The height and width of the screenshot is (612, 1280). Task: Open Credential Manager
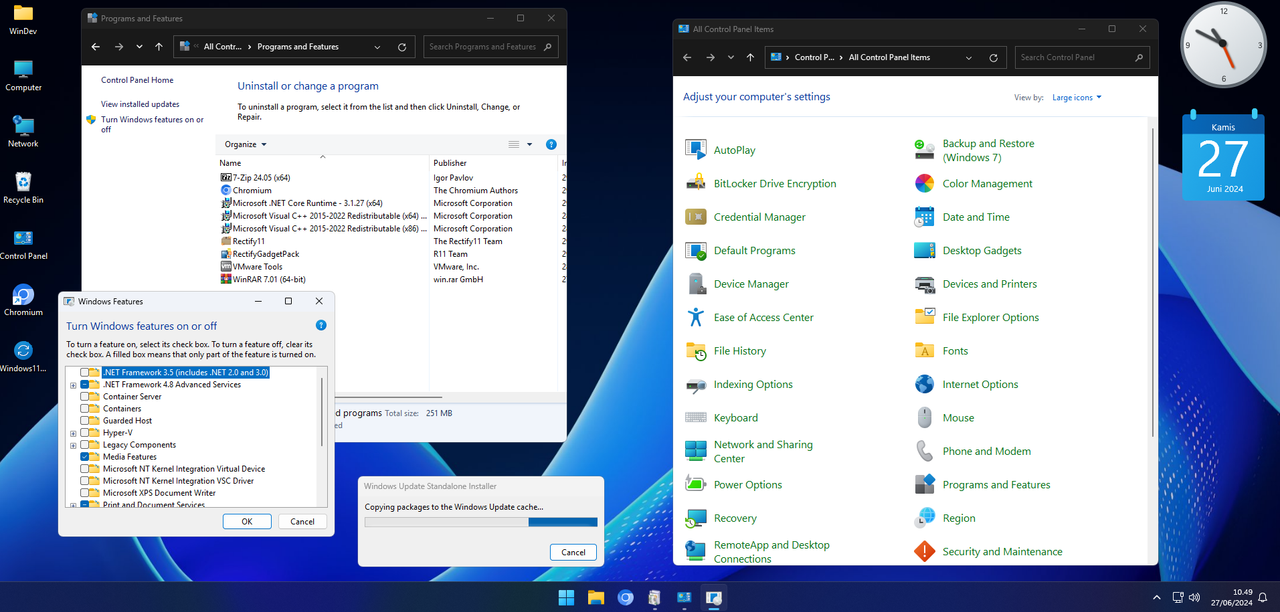point(746,217)
